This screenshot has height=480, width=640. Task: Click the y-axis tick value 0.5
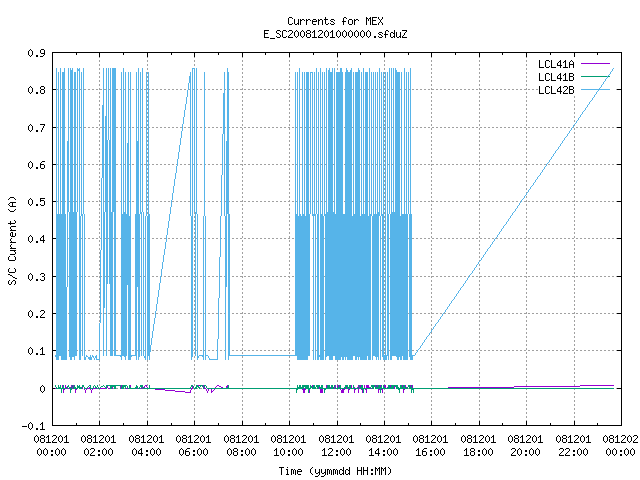coord(36,202)
